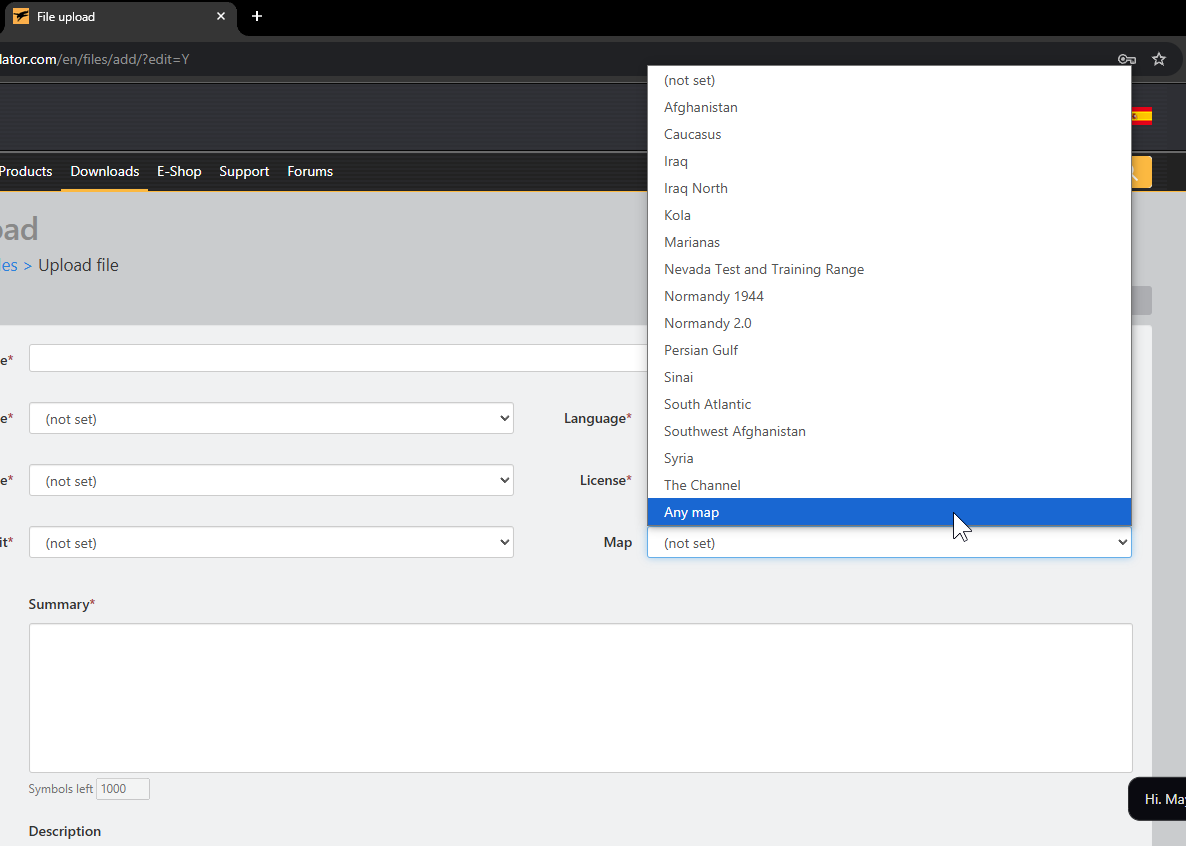Click the Description heading
This screenshot has height=846, width=1186.
[x=64, y=831]
